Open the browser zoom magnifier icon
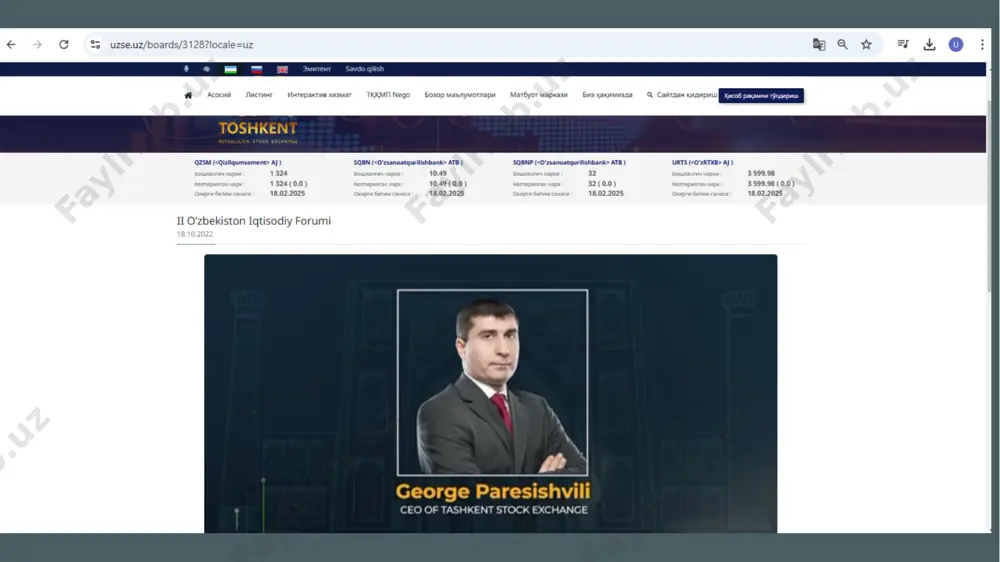The image size is (1000, 562). 842,45
